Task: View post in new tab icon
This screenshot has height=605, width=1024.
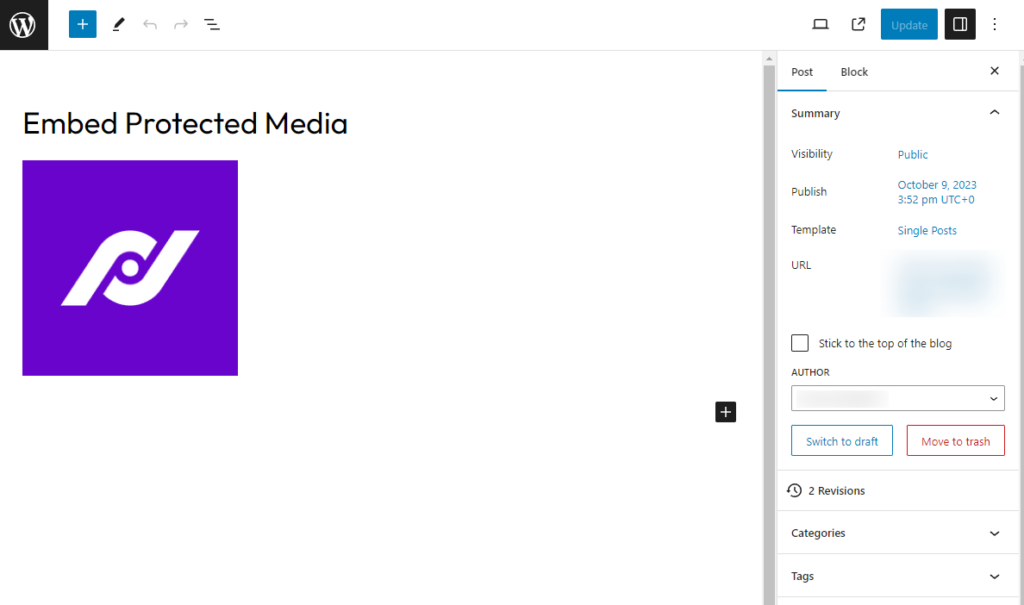Action: (858, 23)
